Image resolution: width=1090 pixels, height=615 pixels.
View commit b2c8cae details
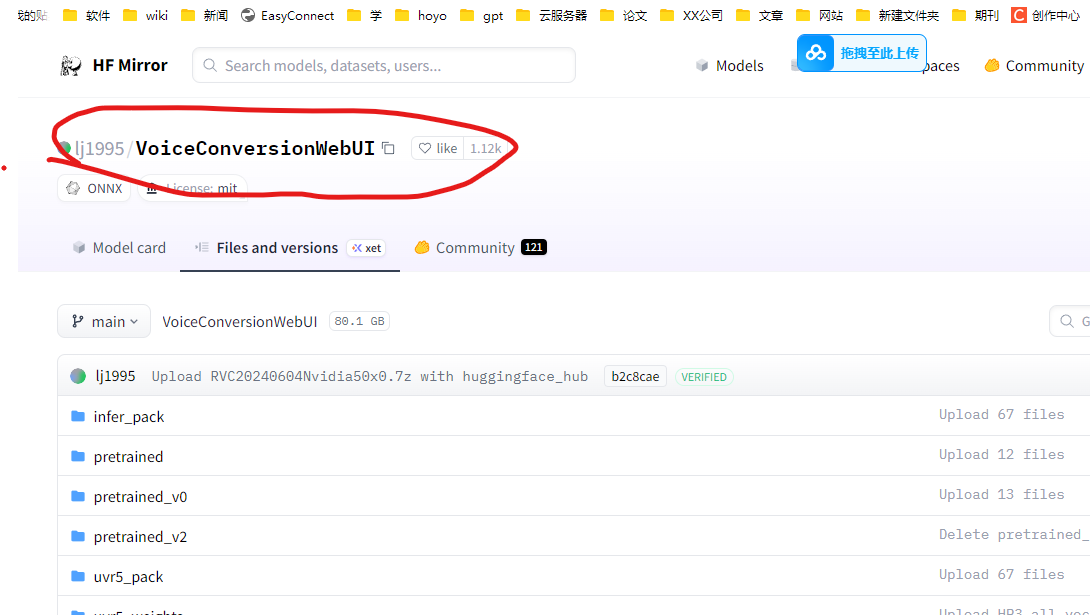tap(634, 376)
